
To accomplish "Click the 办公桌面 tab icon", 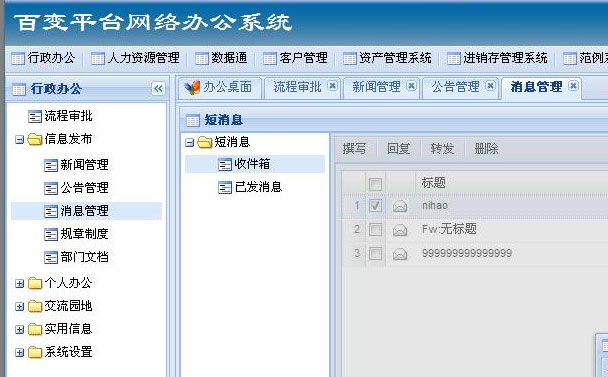I will pyautogui.click(x=192, y=88).
